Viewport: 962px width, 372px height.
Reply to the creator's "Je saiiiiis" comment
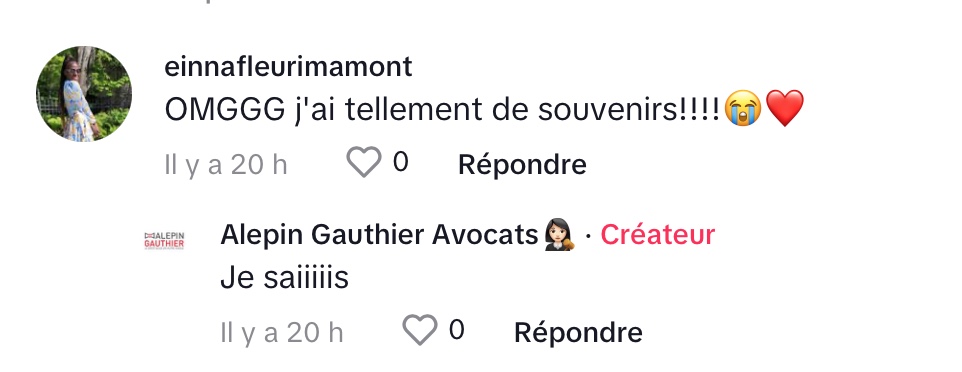[578, 333]
